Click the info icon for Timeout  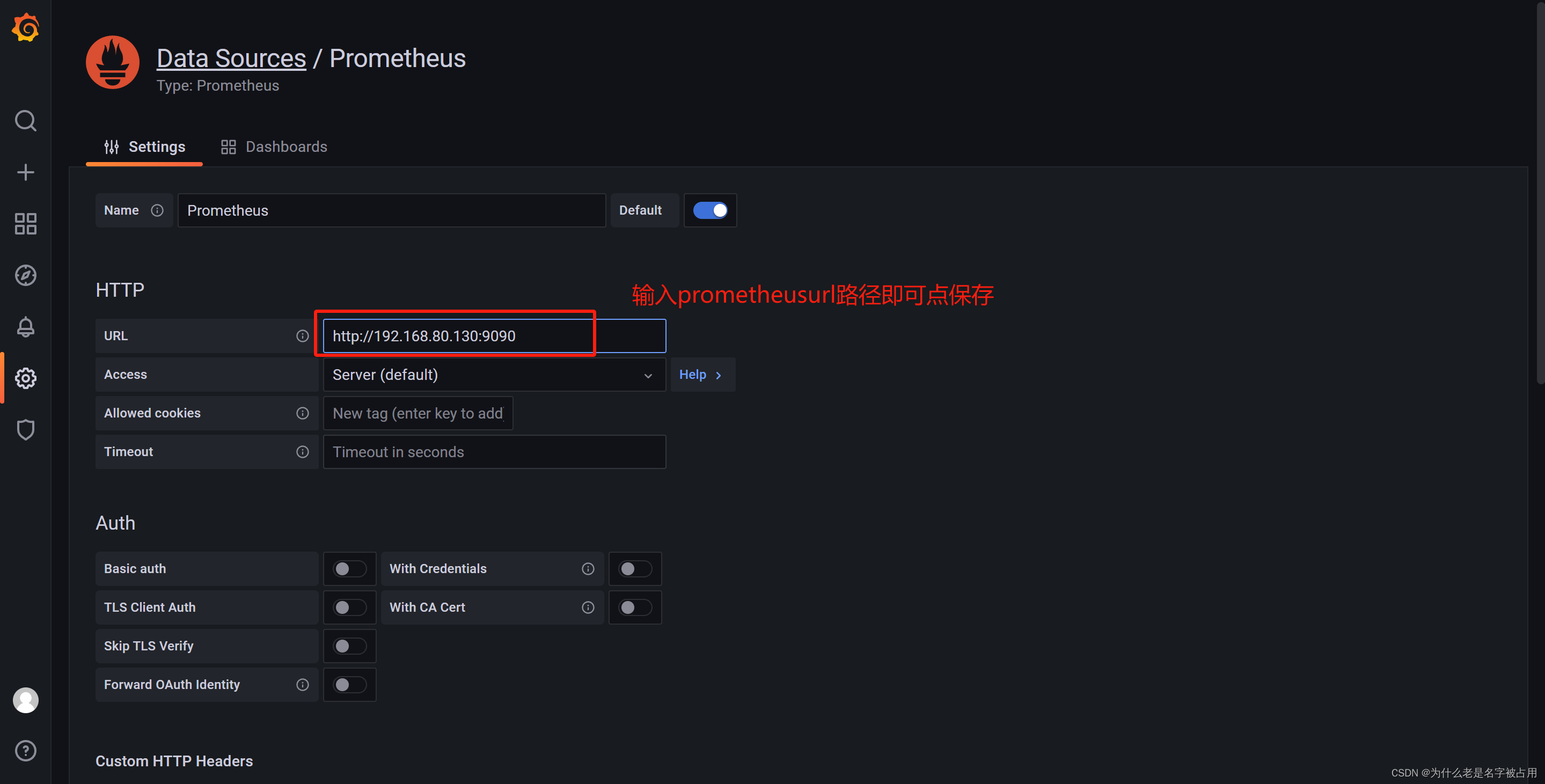[302, 452]
